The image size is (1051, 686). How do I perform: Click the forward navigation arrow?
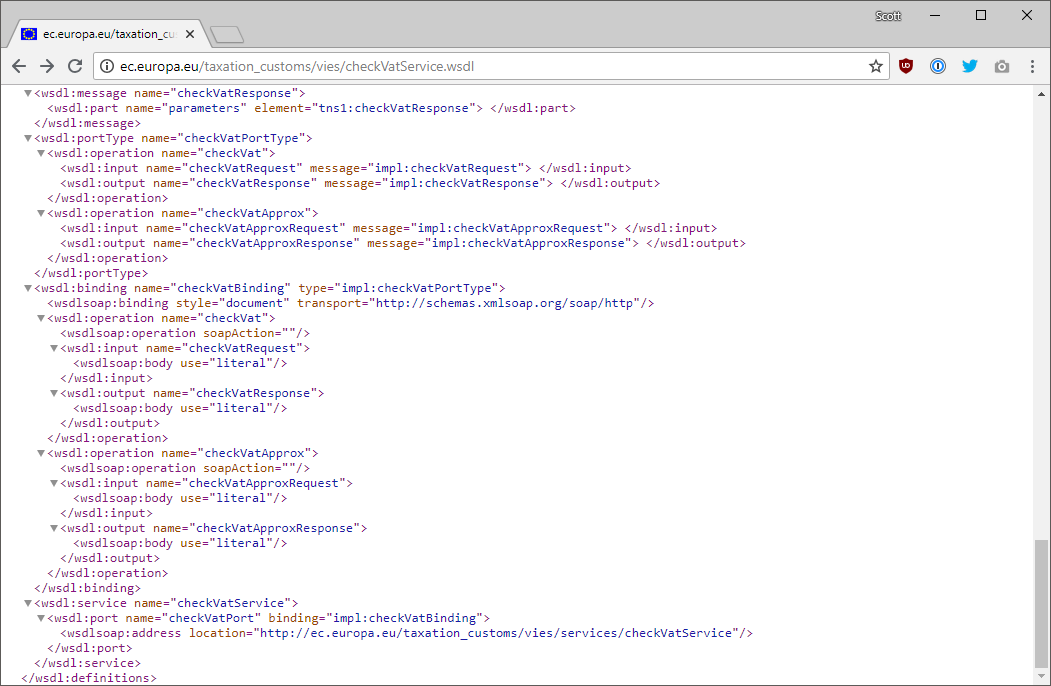pos(47,66)
